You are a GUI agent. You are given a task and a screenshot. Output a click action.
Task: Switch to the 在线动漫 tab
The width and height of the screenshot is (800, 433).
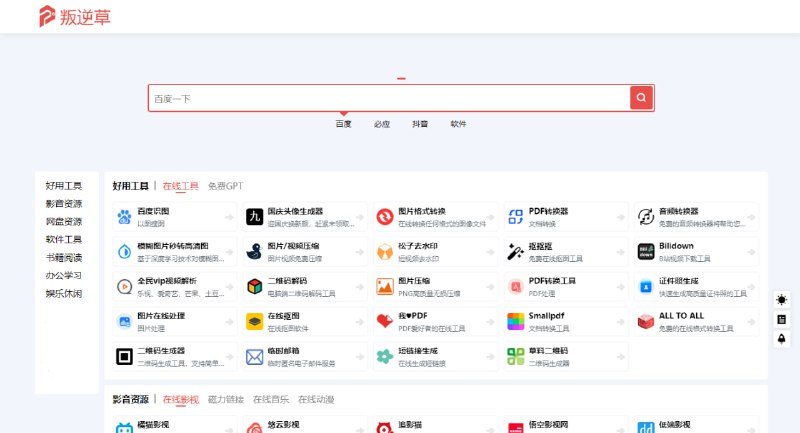[316, 399]
